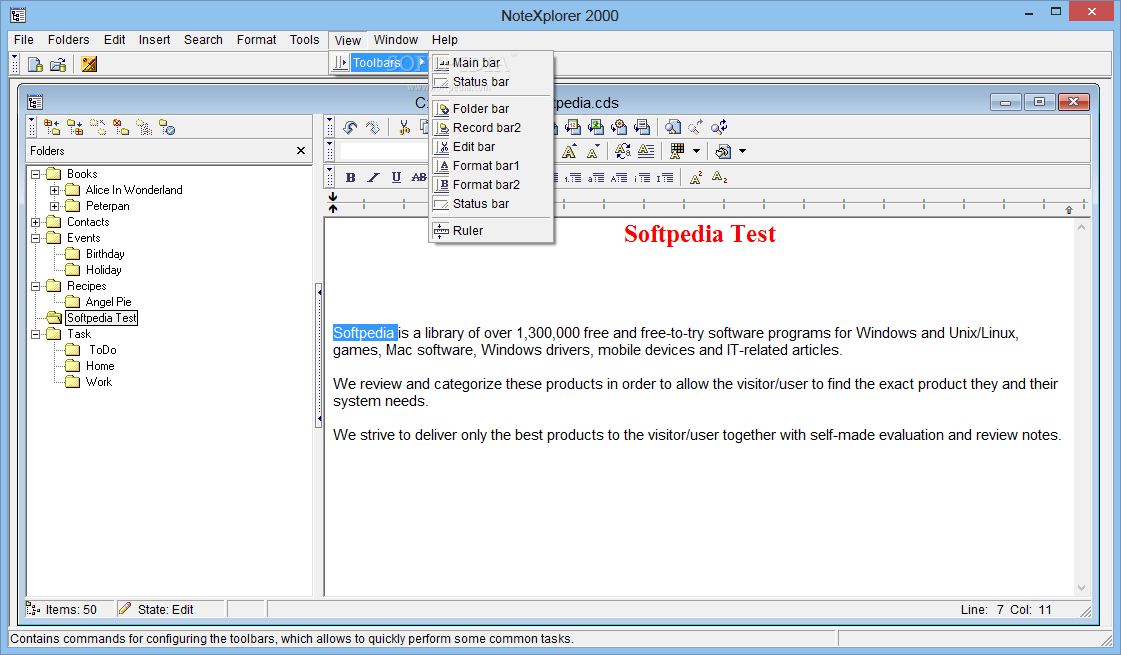Image resolution: width=1121 pixels, height=655 pixels.
Task: Apply lowercase letter list style
Action: point(596,177)
